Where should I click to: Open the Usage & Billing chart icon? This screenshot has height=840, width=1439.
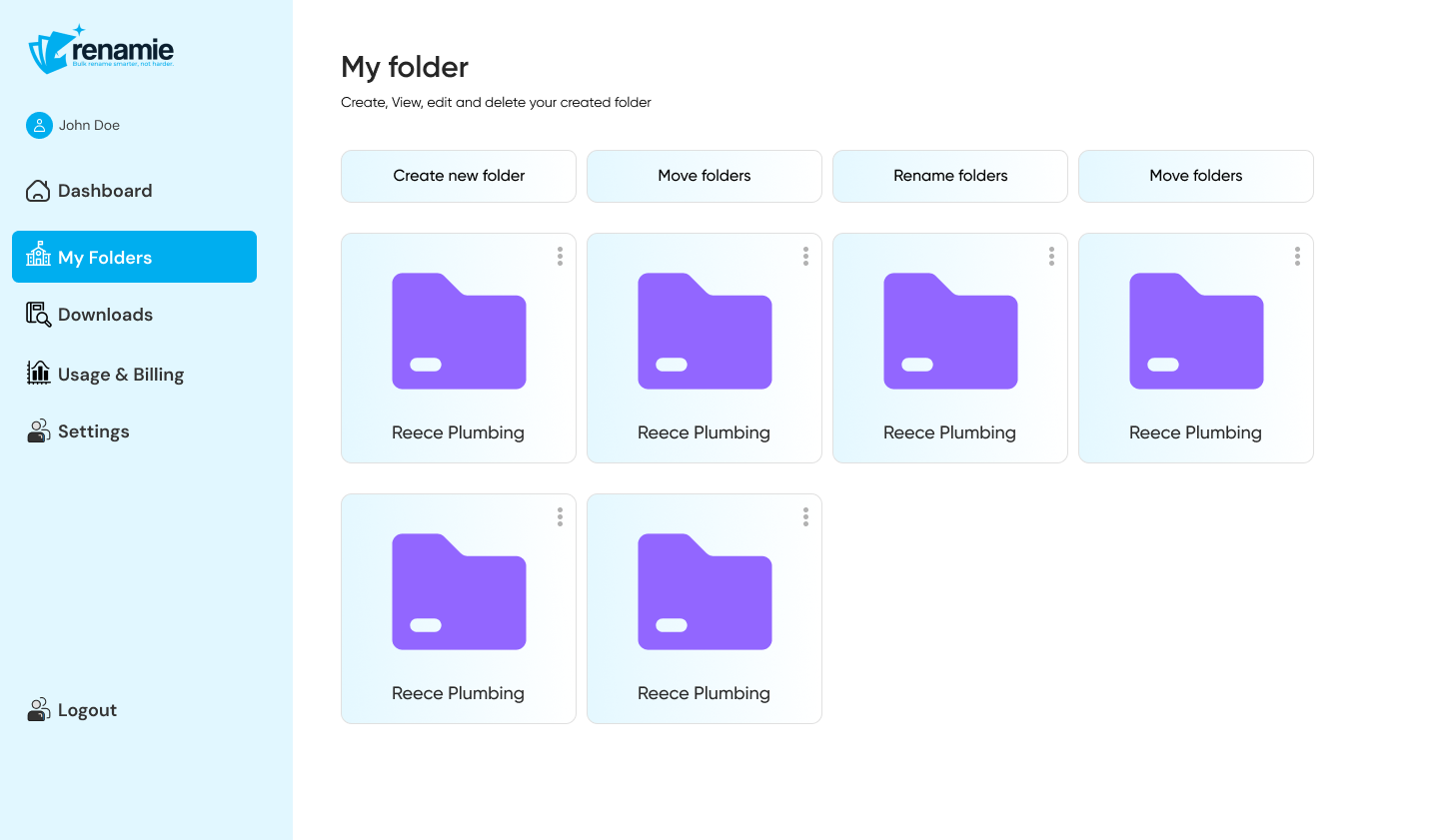click(38, 374)
